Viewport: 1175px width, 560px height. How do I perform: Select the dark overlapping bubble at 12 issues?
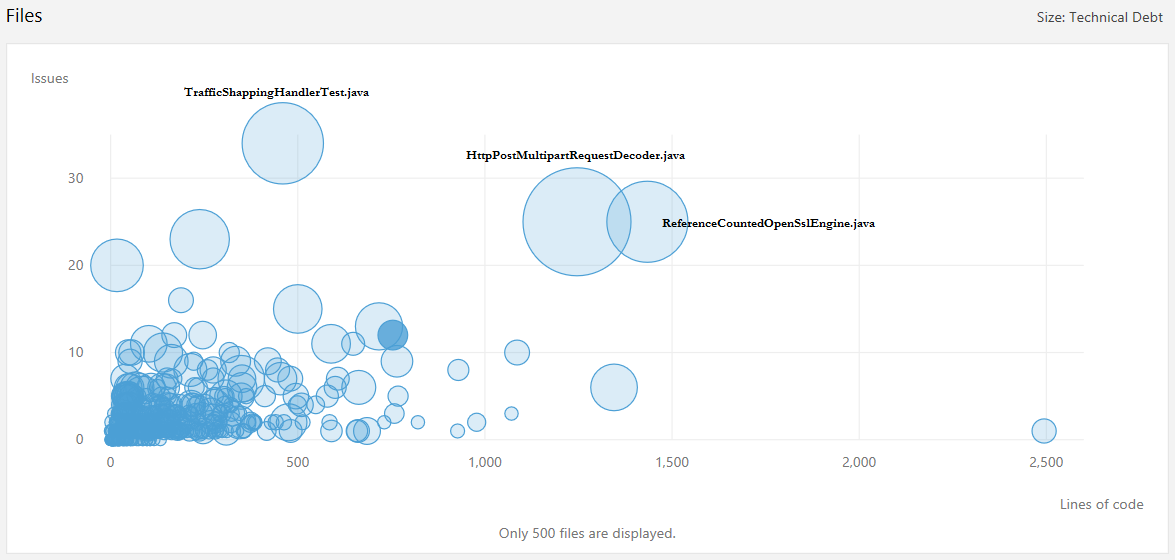pyautogui.click(x=392, y=335)
